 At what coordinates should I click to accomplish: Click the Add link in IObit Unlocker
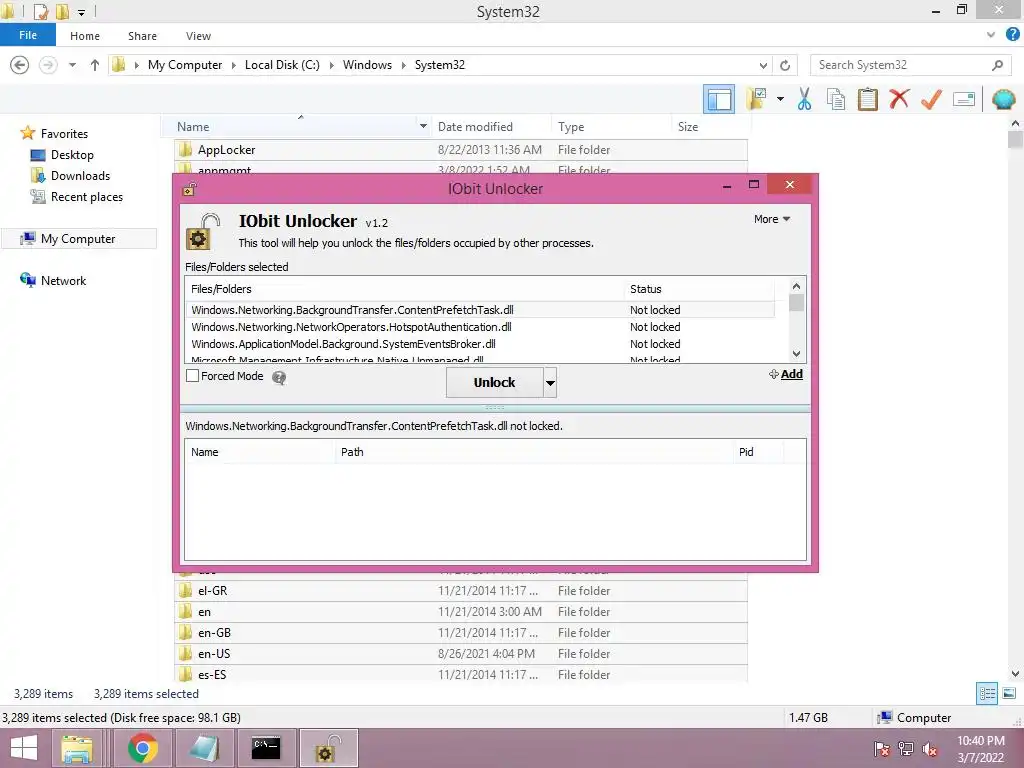(791, 374)
